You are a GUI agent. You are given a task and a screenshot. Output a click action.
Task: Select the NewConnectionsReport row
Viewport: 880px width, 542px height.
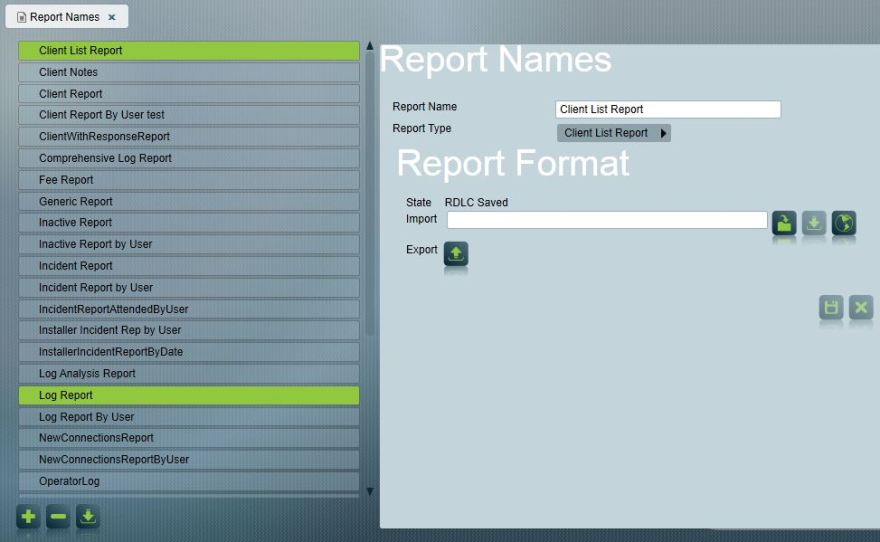pos(189,438)
